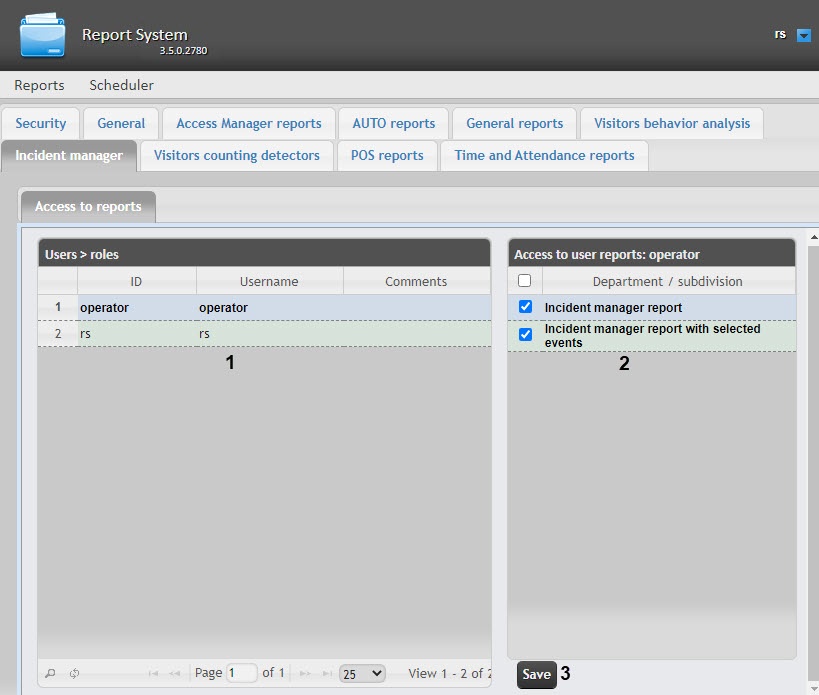The image size is (819, 695).
Task: Go to last page using pager icon
Action: (x=327, y=674)
